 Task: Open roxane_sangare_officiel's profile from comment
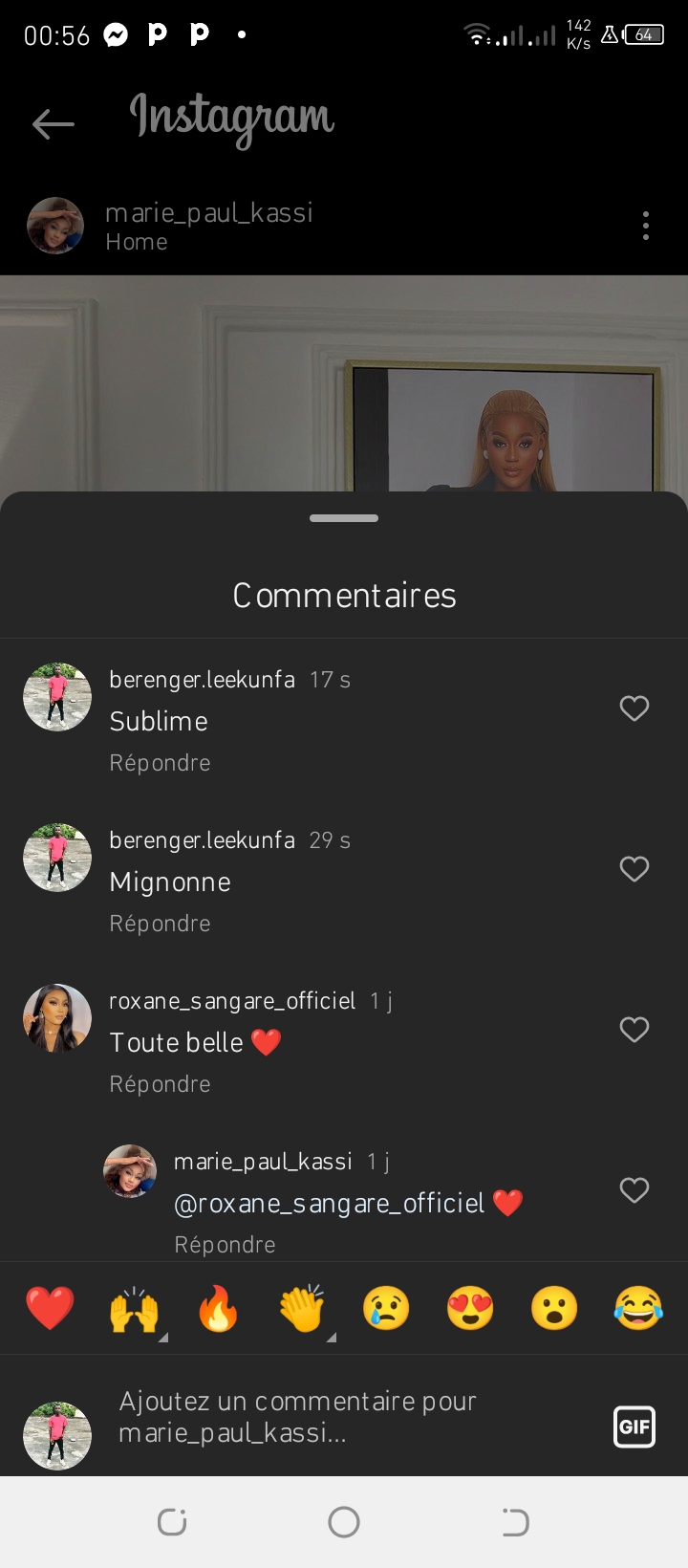click(232, 1001)
